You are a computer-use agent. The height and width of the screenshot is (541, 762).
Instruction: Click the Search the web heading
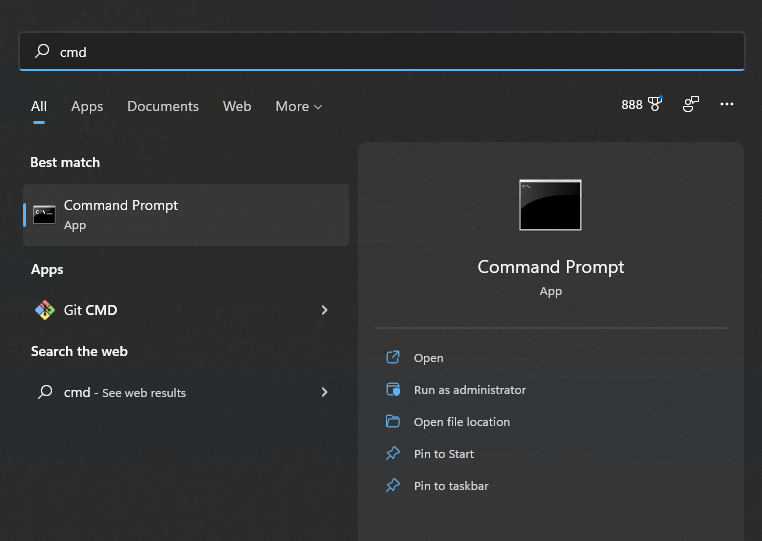[79, 351]
